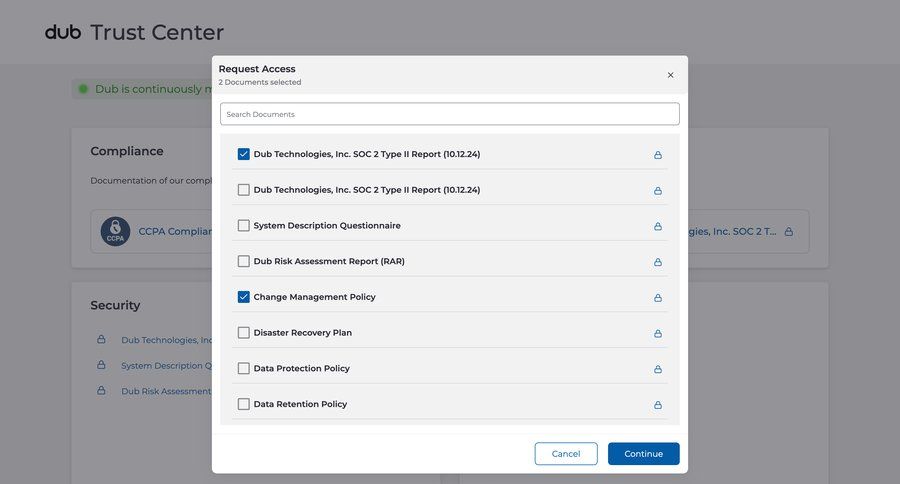The image size is (900, 484).
Task: Check the System Description Questionnaire checkbox
Action: (x=244, y=226)
